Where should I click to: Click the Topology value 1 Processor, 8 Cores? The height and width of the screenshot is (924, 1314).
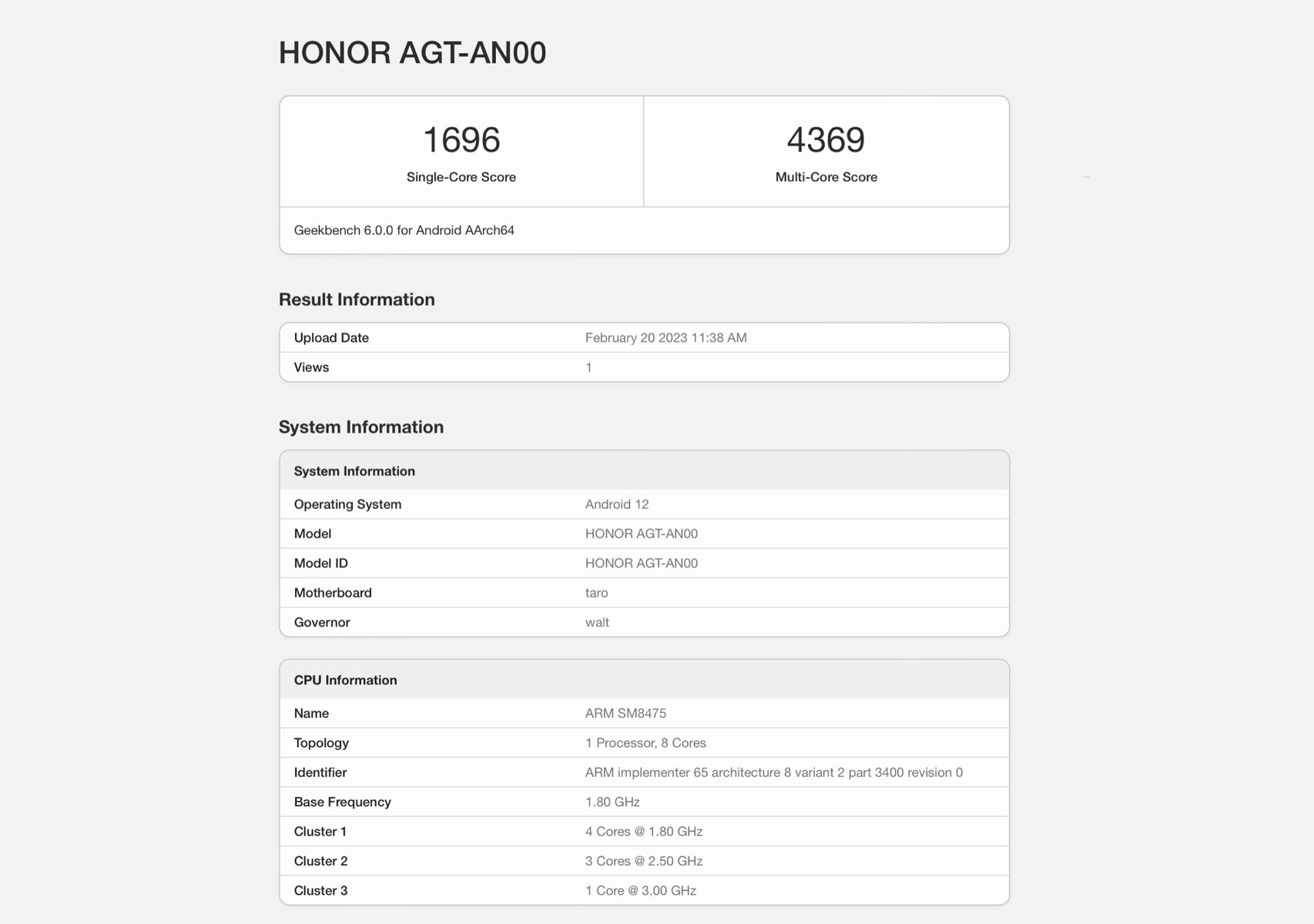tap(645, 743)
